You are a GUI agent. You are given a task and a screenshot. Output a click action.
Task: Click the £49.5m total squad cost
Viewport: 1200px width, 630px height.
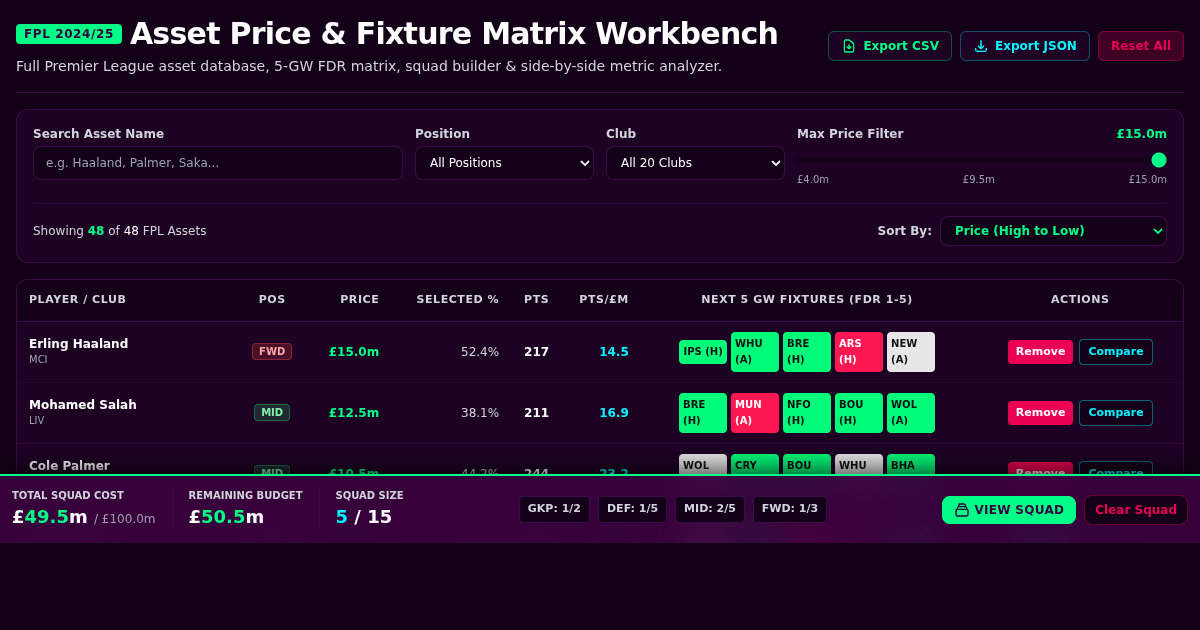pyautogui.click(x=50, y=517)
